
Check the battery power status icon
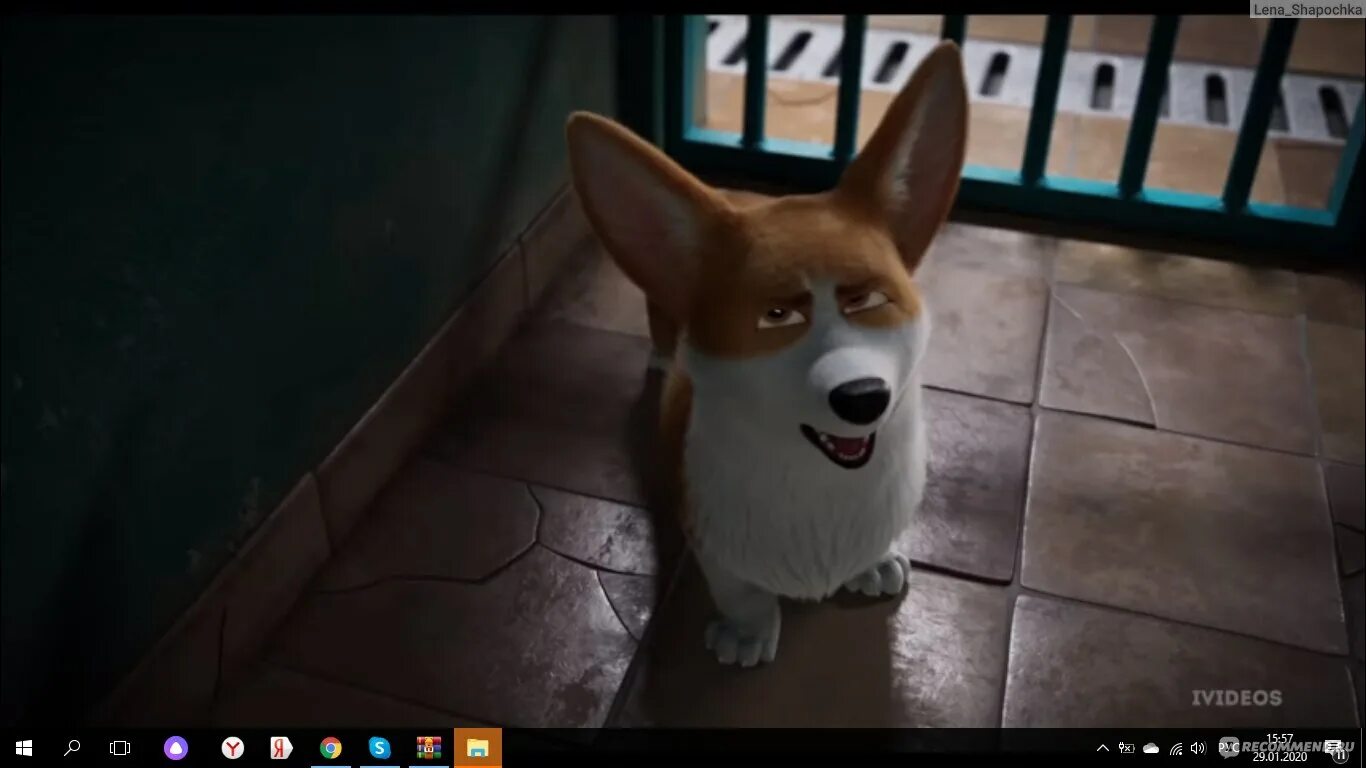(x=1127, y=748)
